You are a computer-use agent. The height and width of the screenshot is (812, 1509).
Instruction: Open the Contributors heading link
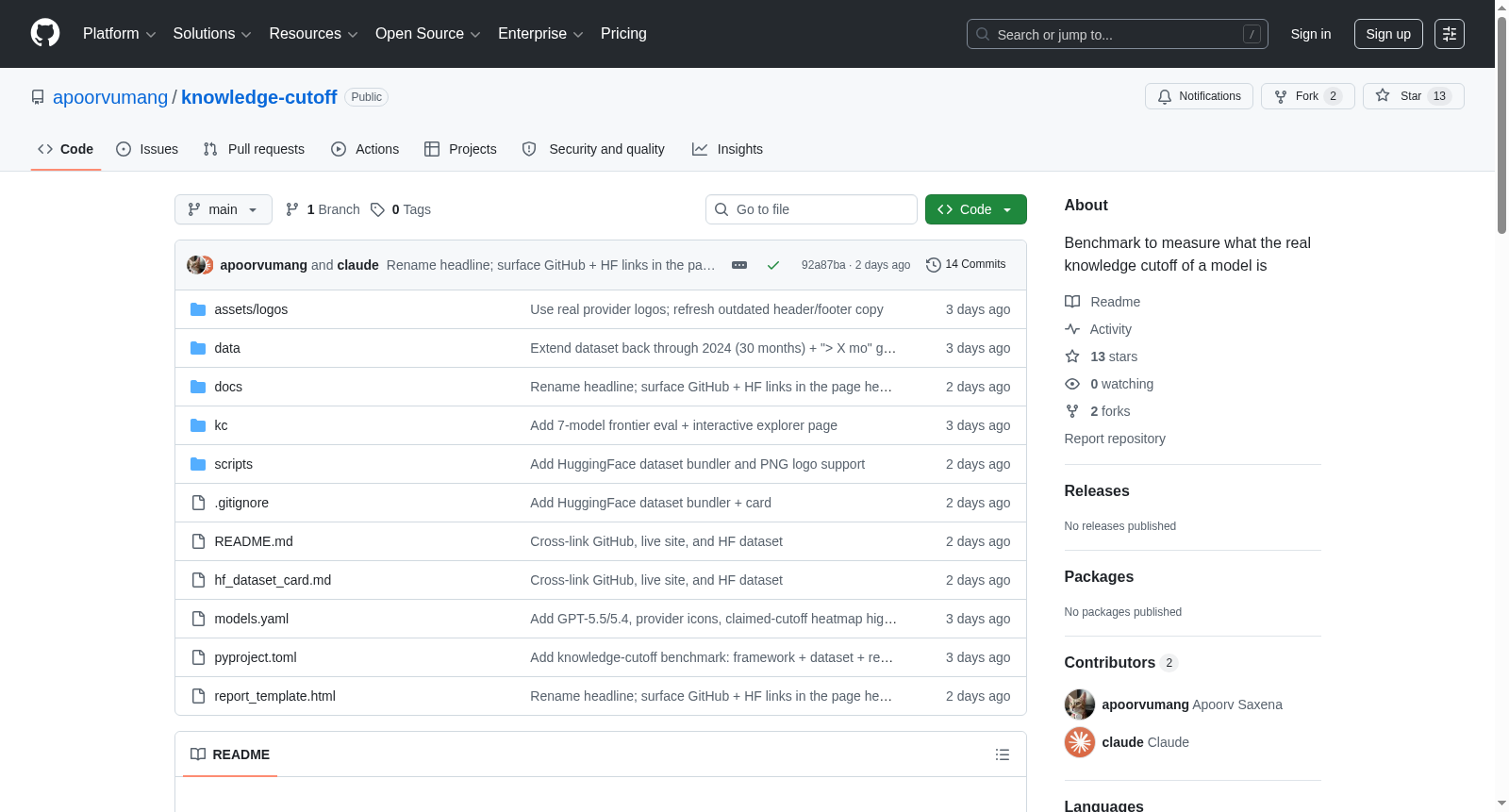pos(1121,663)
